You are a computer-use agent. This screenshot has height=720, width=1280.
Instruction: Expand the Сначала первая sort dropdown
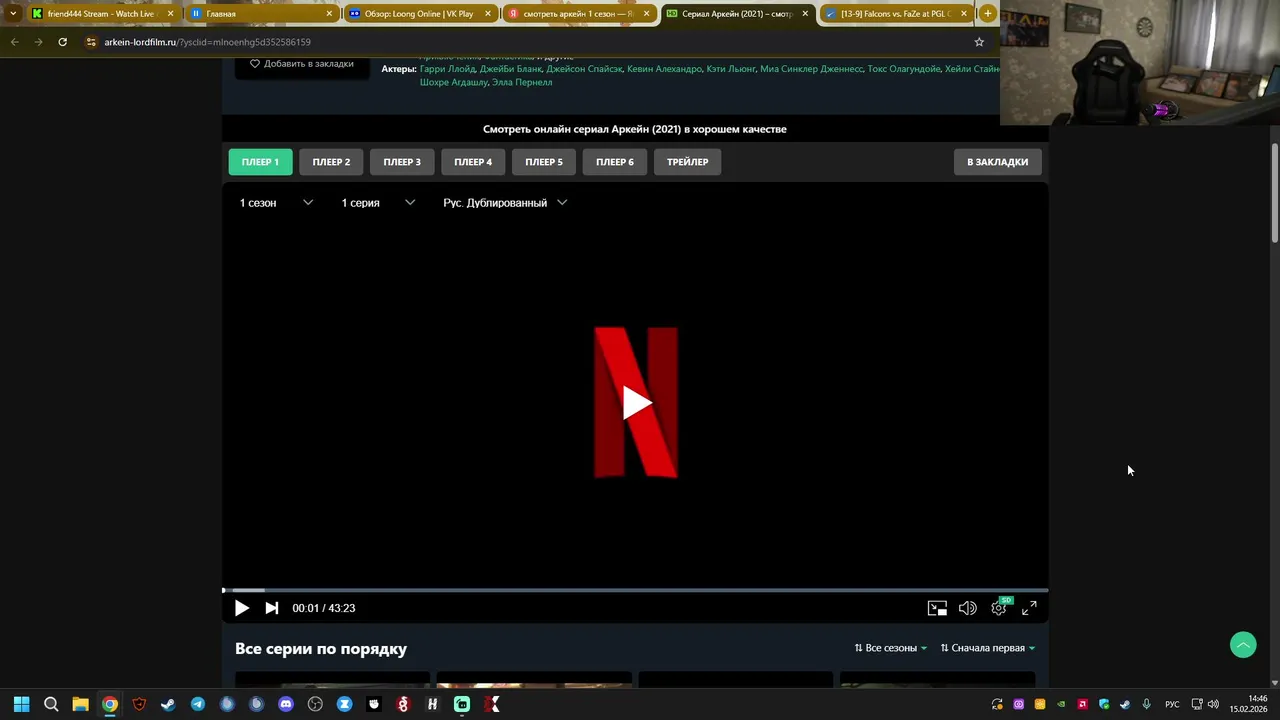(x=987, y=648)
